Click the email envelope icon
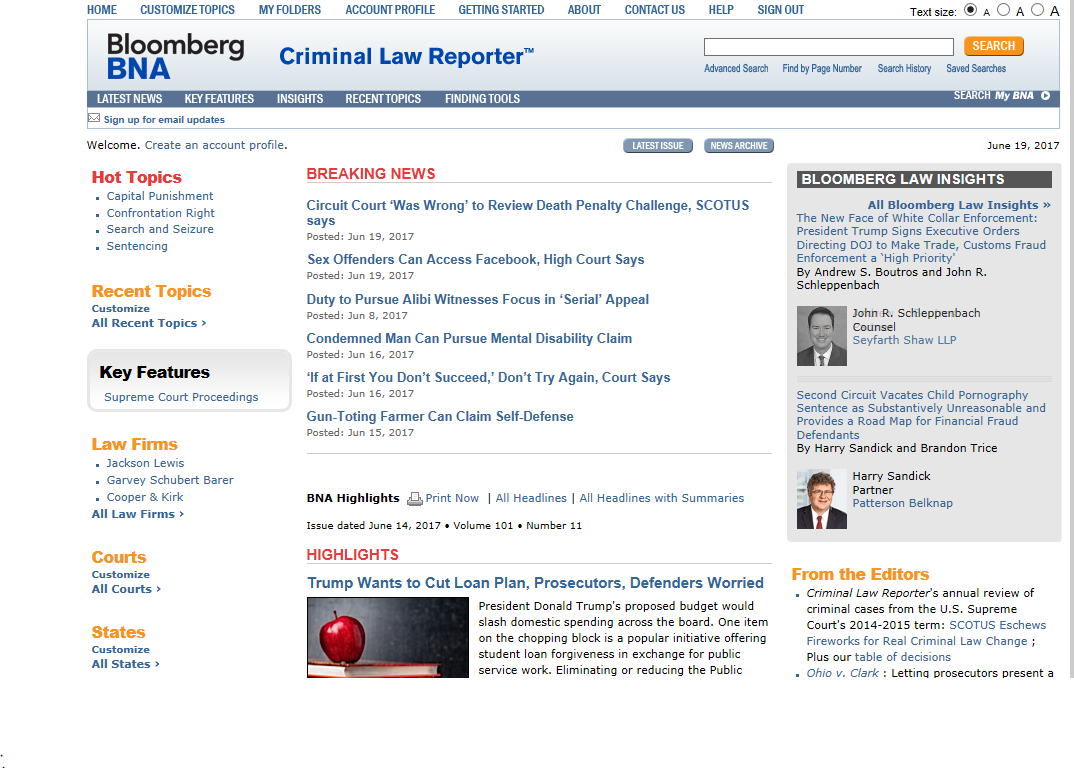1074x768 pixels. tap(94, 119)
